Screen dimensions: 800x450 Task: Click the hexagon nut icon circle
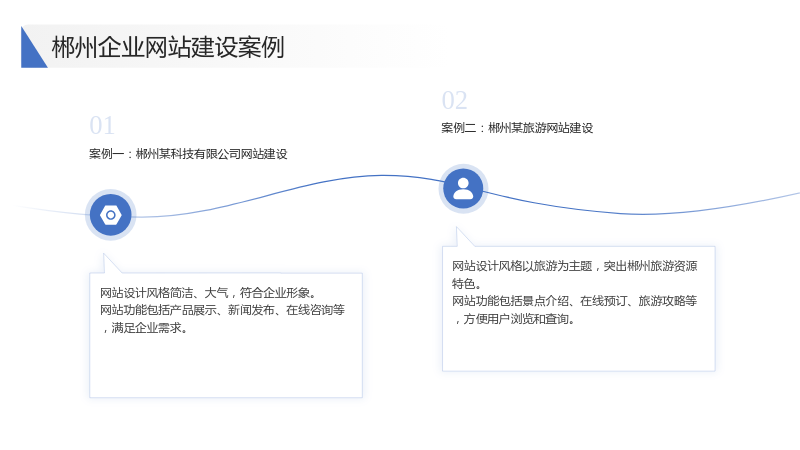pyautogui.click(x=111, y=215)
